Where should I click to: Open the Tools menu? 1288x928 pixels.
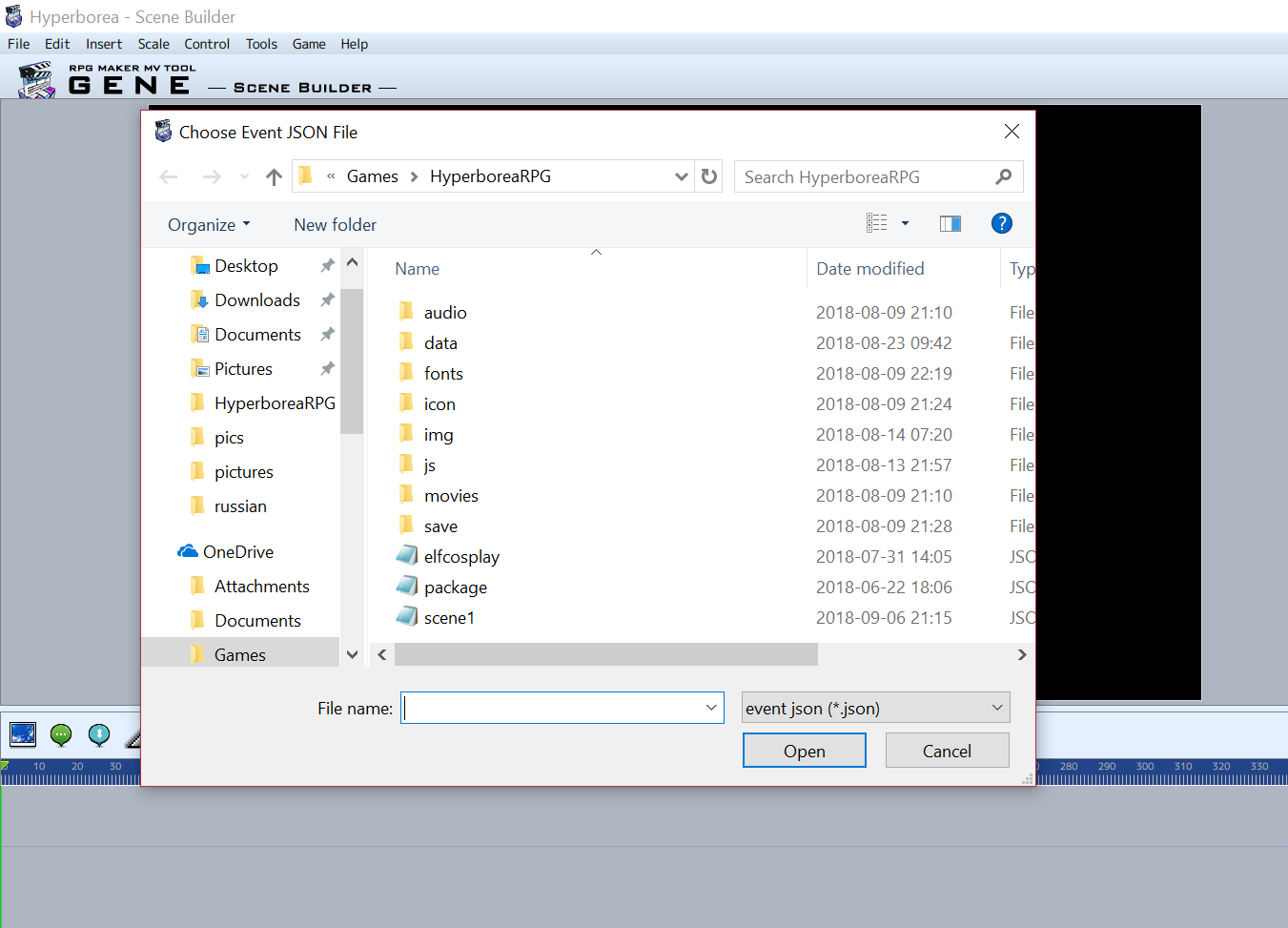(x=261, y=44)
